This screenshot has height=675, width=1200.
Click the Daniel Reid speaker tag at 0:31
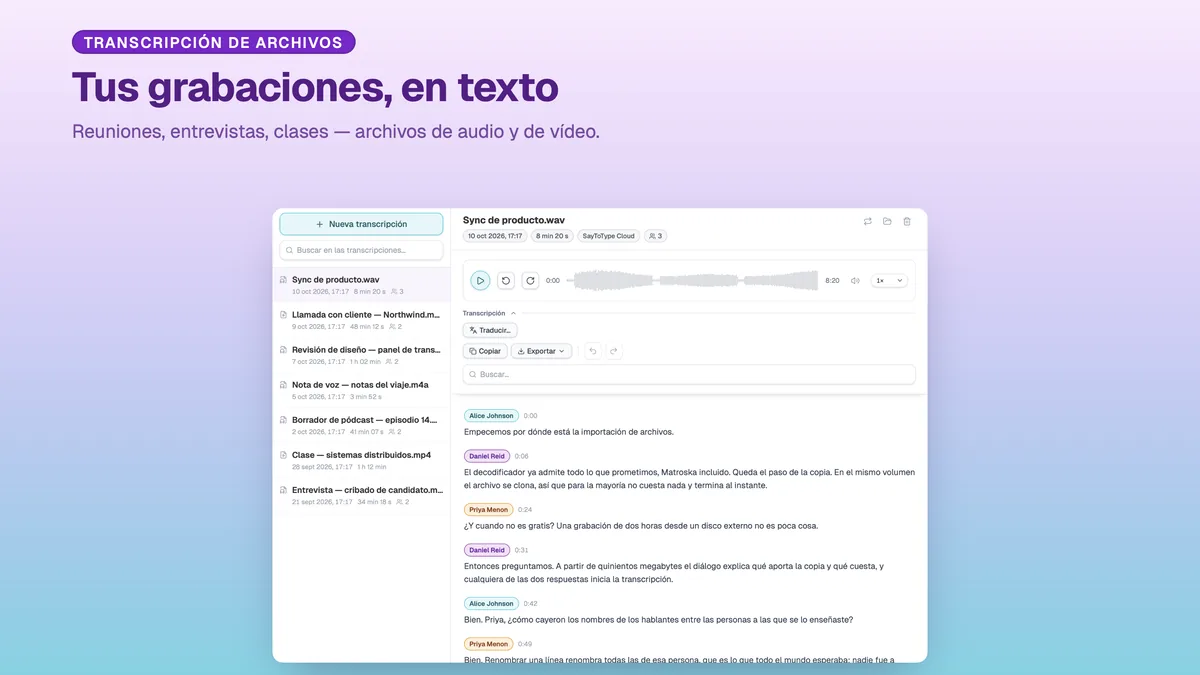487,550
